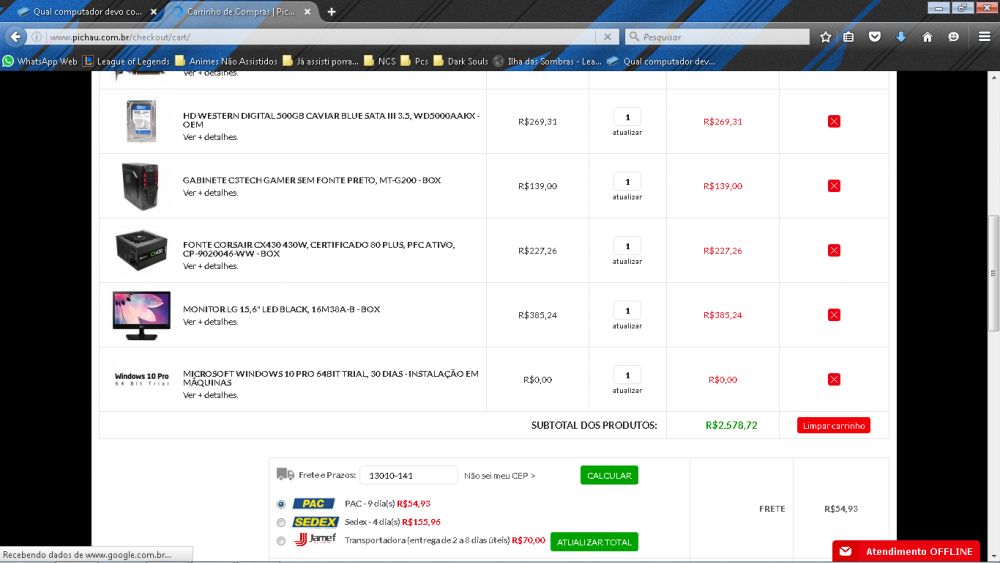Open League of Legends bookmark
The image size is (1000, 563).
[126, 61]
